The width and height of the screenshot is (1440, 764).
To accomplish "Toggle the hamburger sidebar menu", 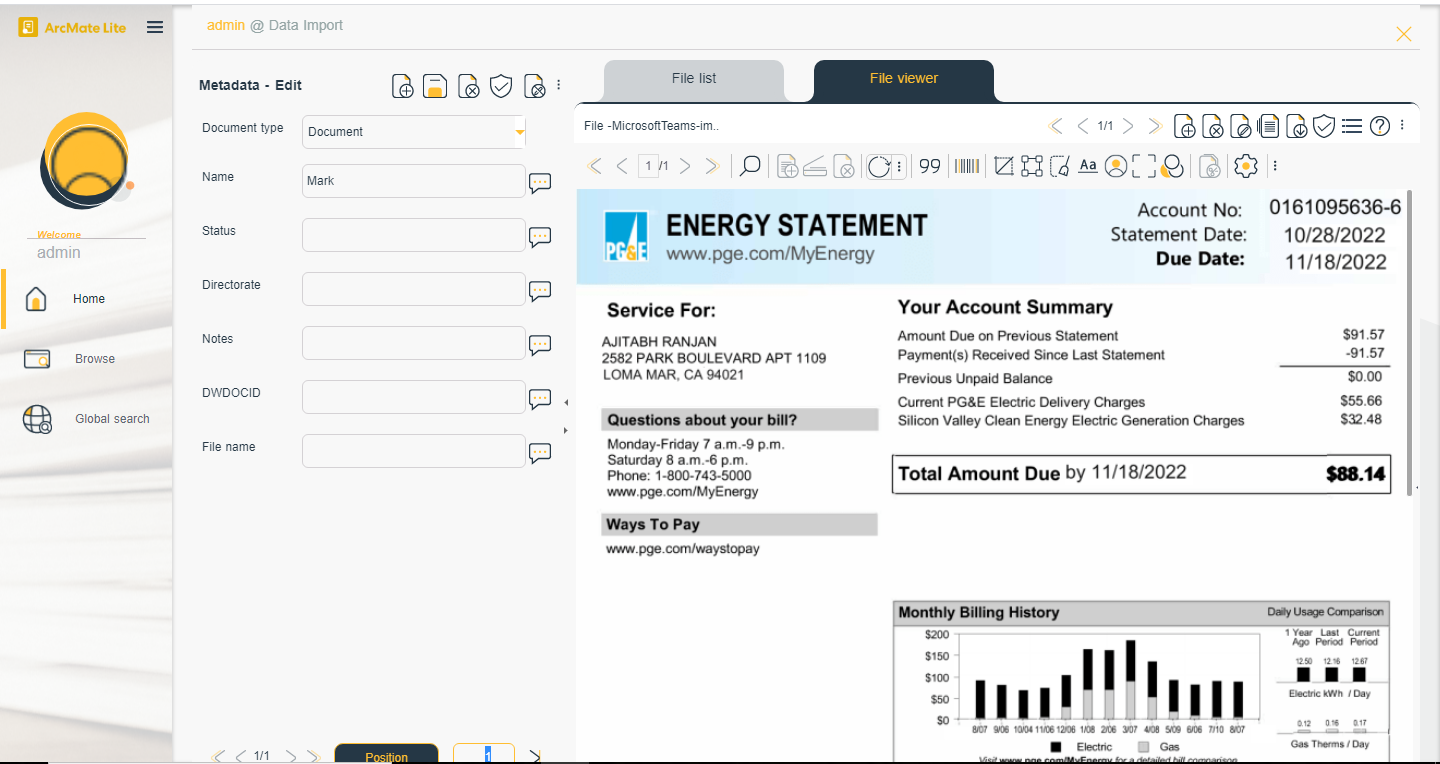I will (155, 27).
